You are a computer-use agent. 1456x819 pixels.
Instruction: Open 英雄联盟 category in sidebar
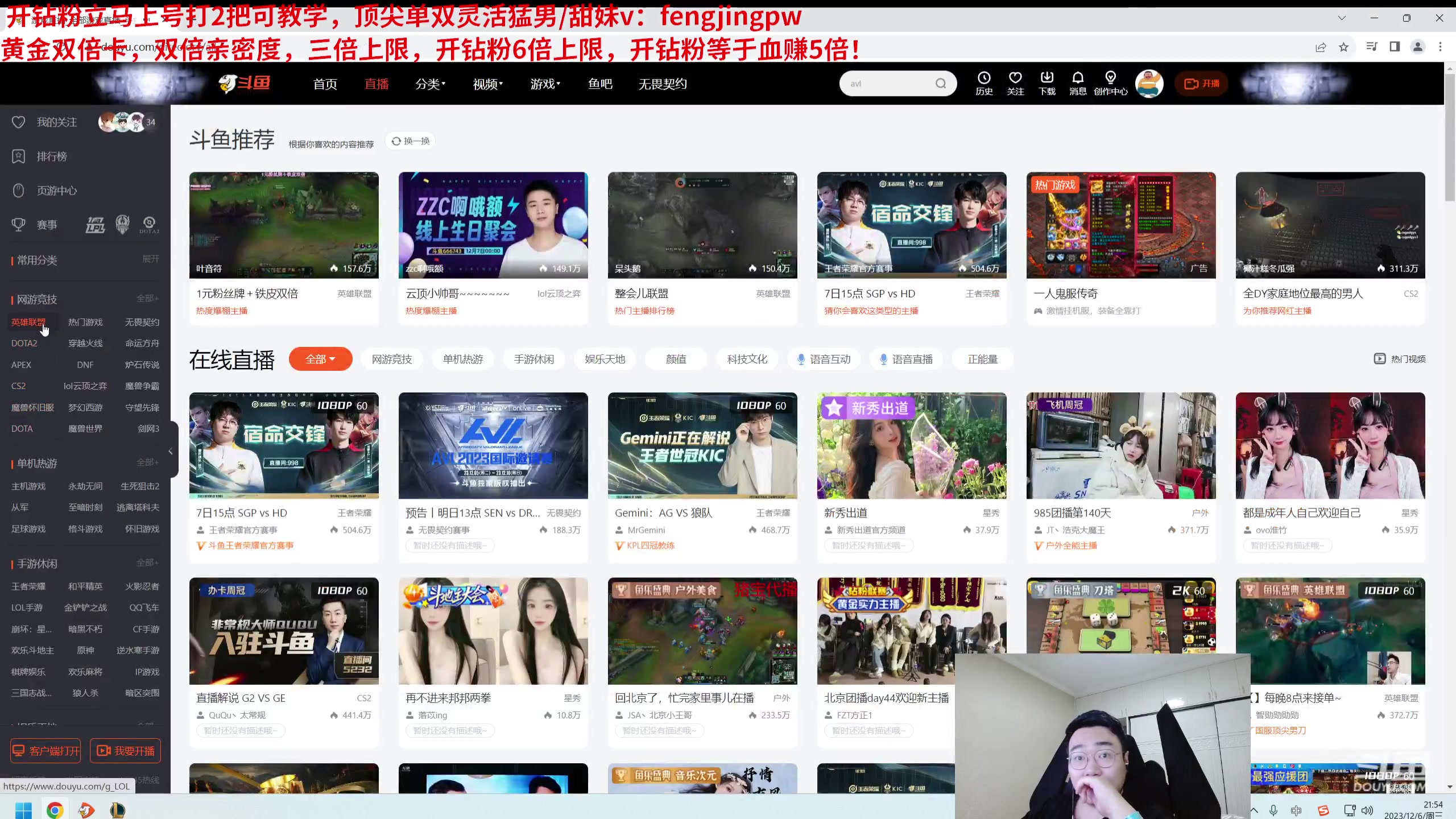(28, 322)
